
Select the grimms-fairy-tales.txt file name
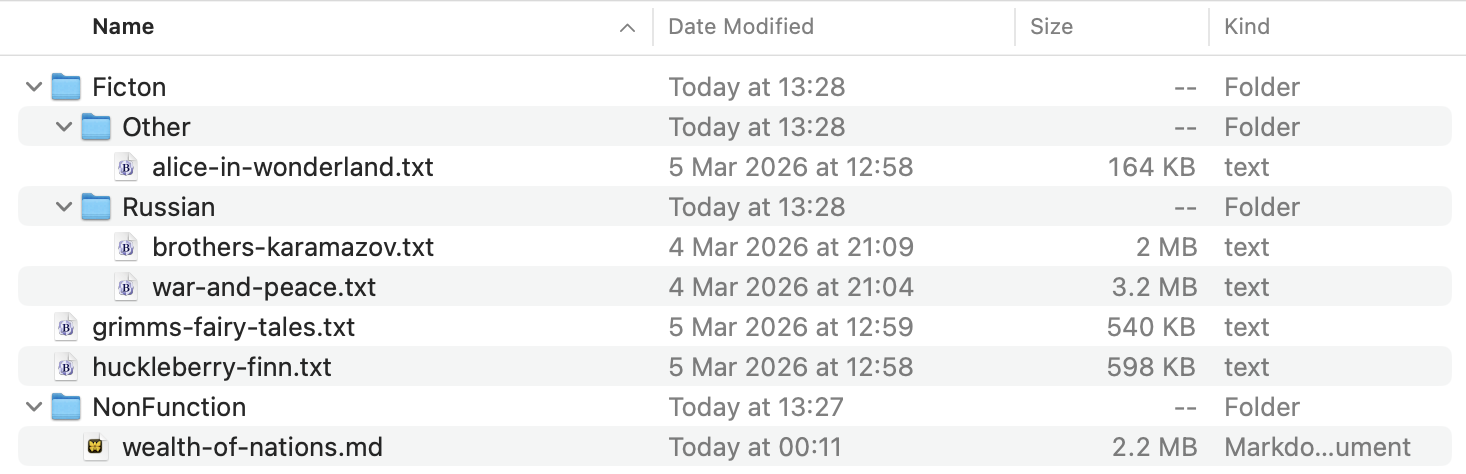point(223,327)
